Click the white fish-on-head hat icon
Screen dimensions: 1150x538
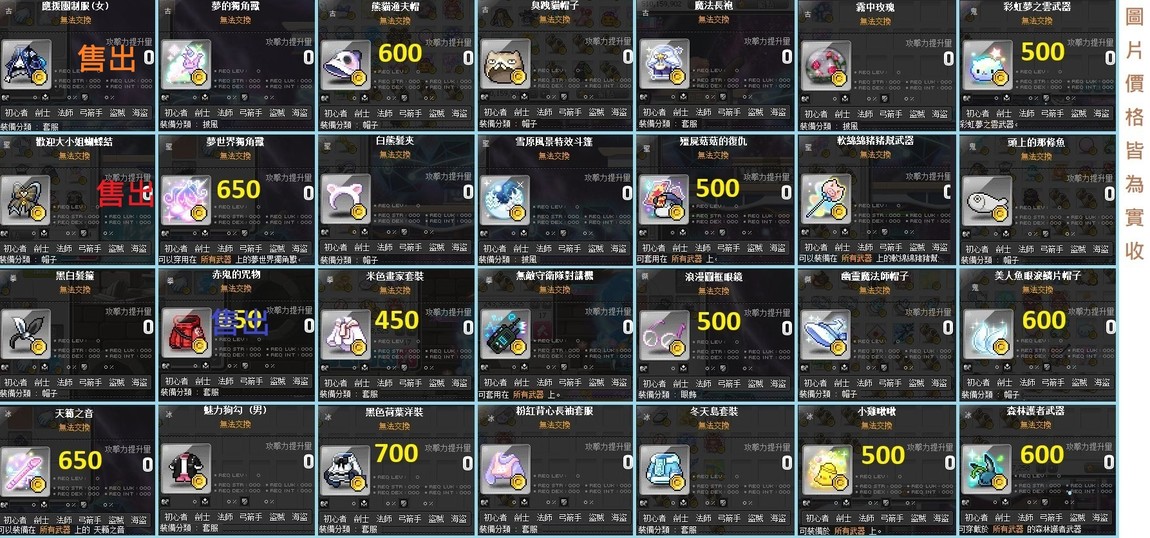pyautogui.click(x=986, y=199)
